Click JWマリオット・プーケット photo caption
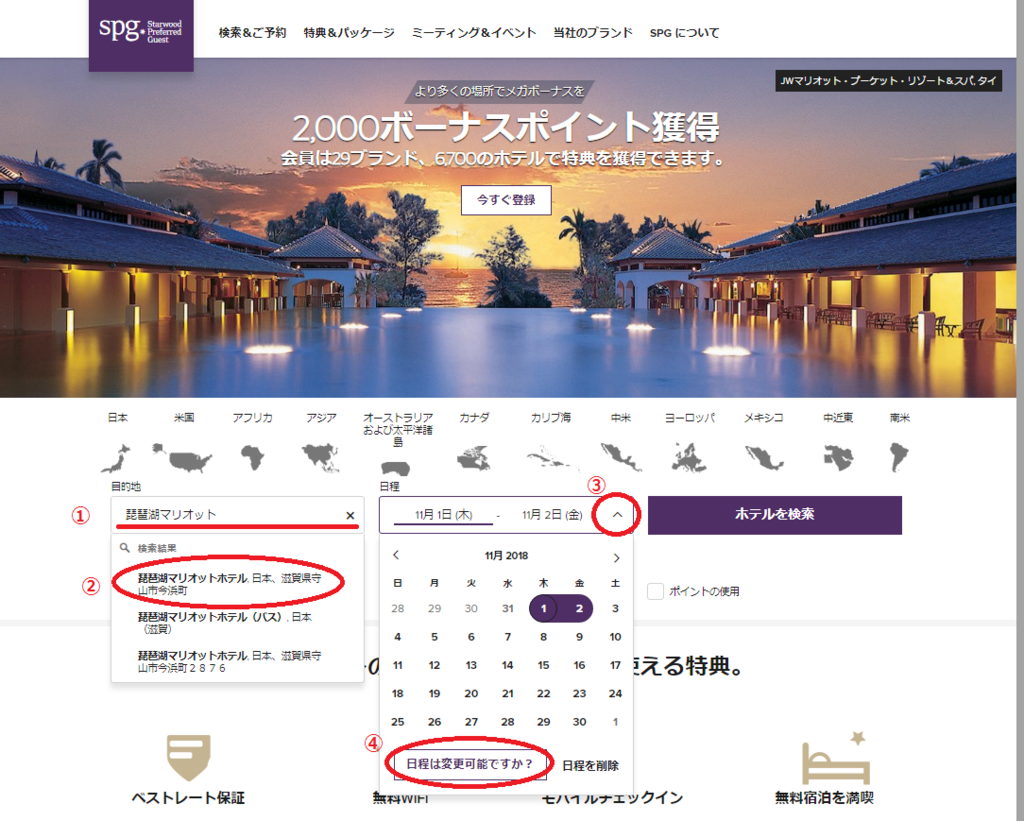 point(888,81)
